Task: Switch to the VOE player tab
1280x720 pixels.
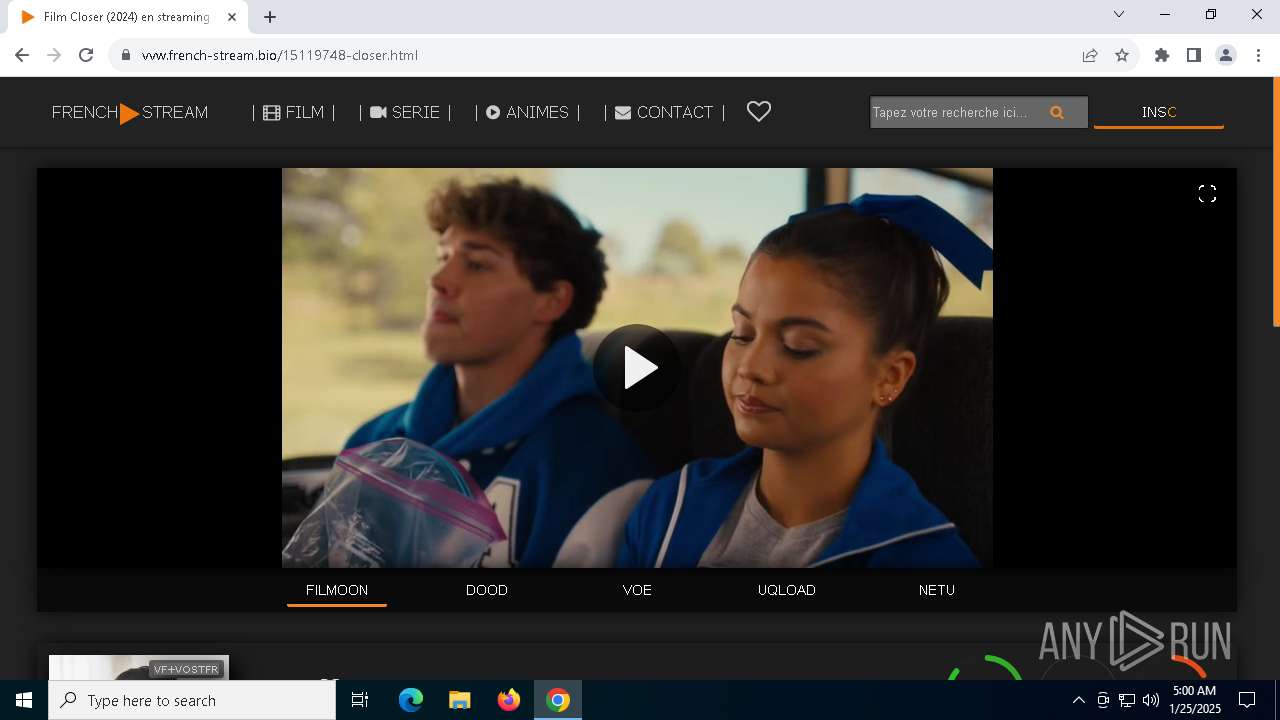Action: click(637, 590)
